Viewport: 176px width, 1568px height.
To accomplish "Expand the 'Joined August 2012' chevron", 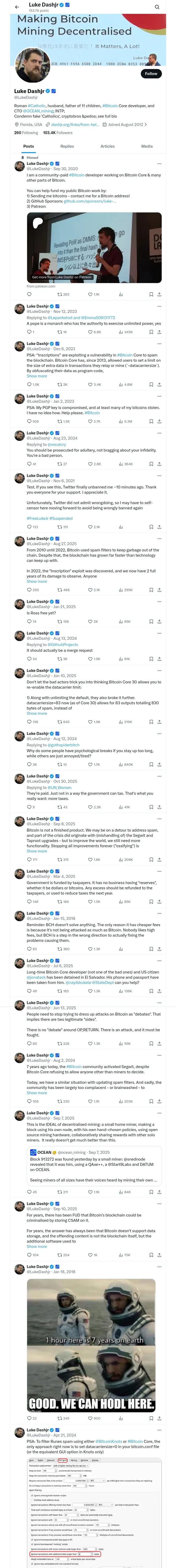I will pyautogui.click(x=146, y=124).
